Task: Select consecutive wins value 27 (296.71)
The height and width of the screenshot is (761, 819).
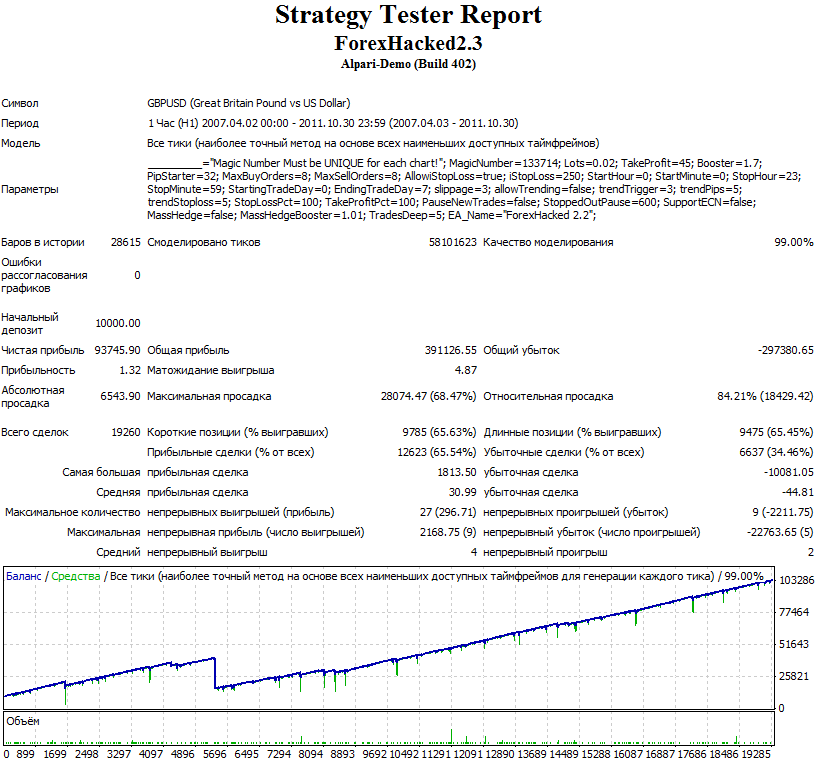Action: [448, 512]
